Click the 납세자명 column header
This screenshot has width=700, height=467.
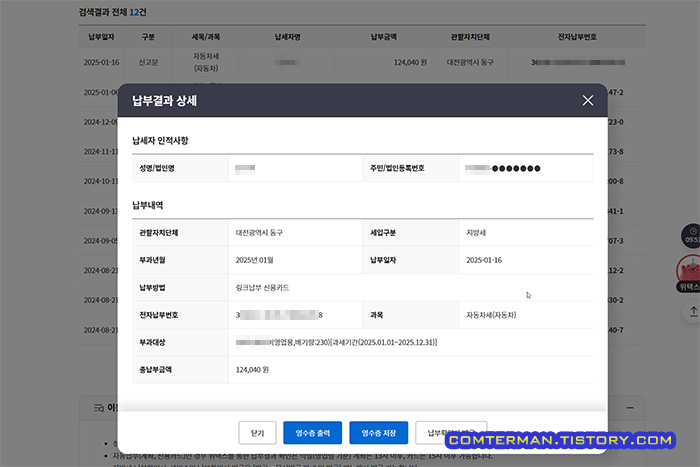pyautogui.click(x=288, y=37)
